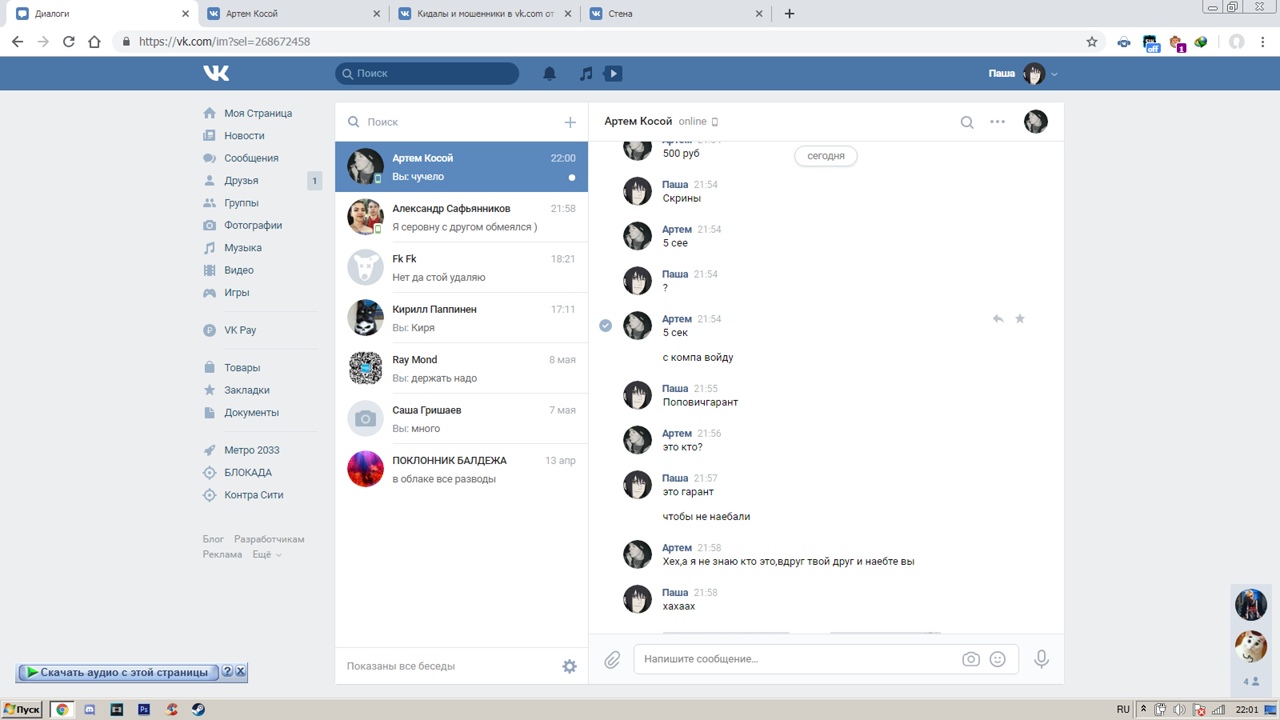Open the music note player icon
This screenshot has height=720, width=1280.
click(x=586, y=73)
